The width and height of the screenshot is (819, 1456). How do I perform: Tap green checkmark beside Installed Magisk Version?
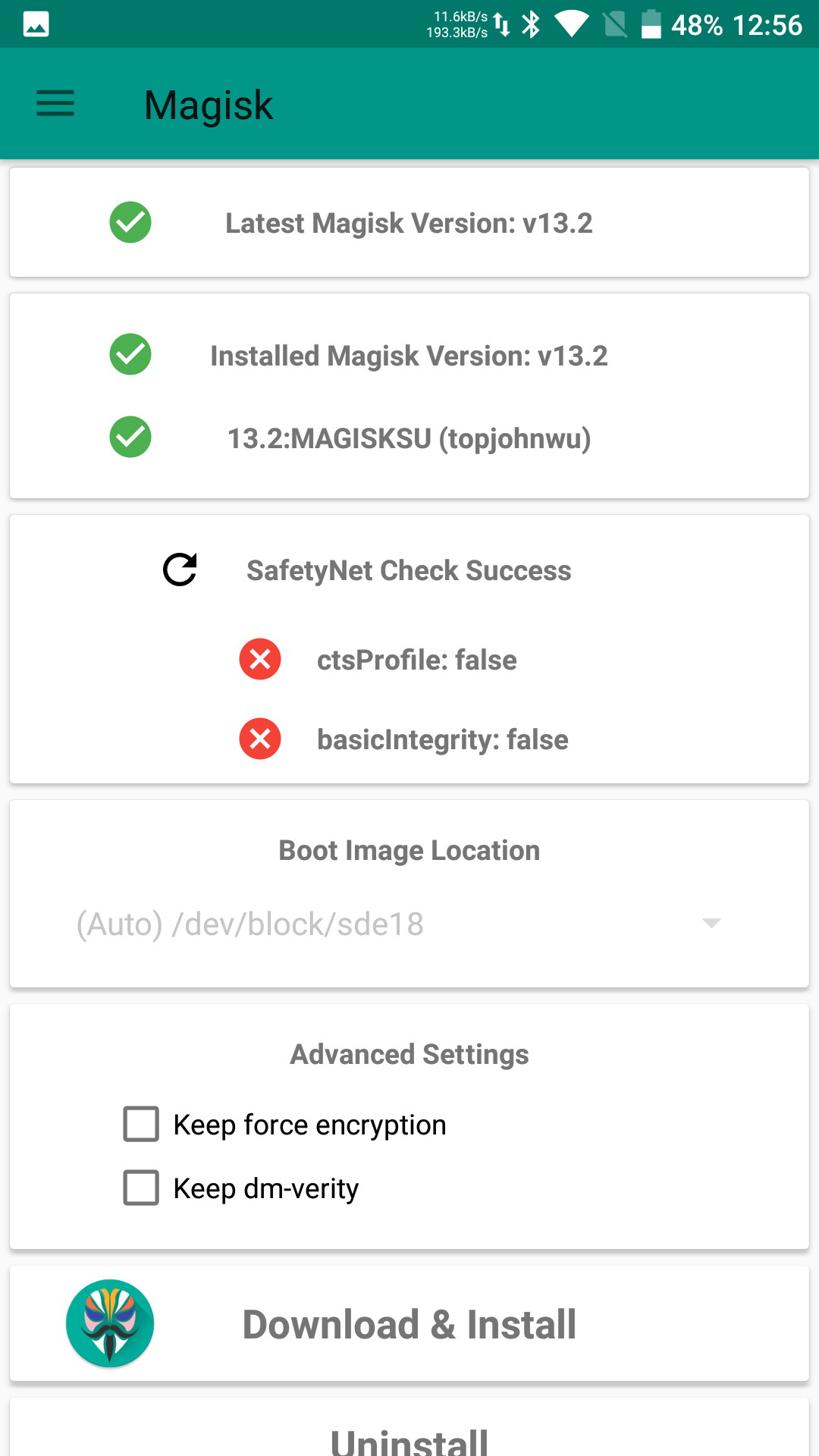(x=130, y=354)
